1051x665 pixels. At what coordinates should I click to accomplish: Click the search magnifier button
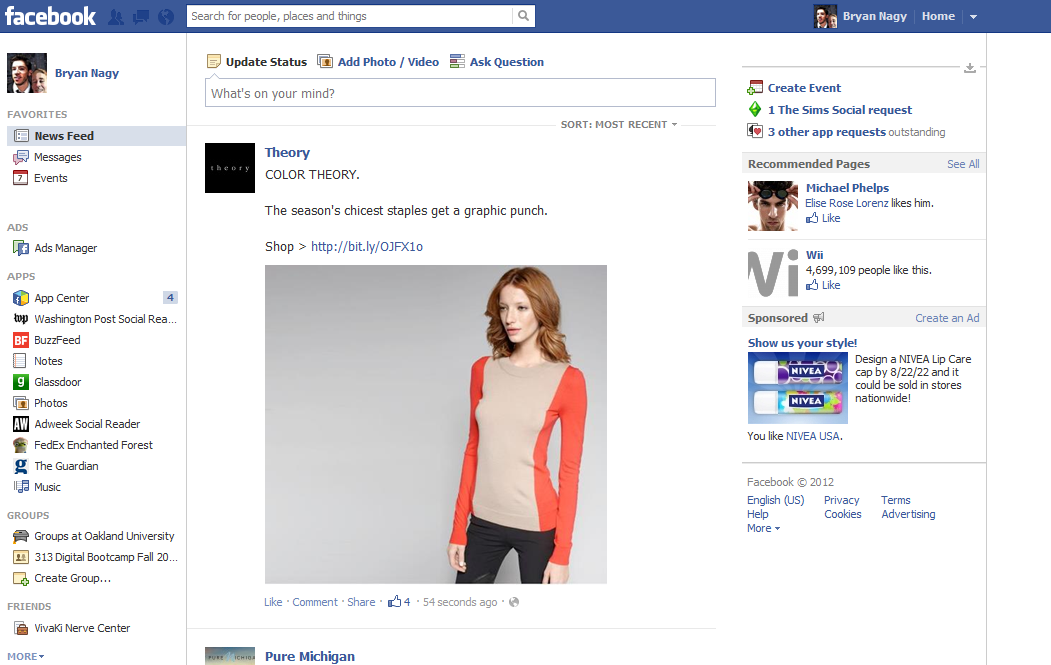click(523, 16)
